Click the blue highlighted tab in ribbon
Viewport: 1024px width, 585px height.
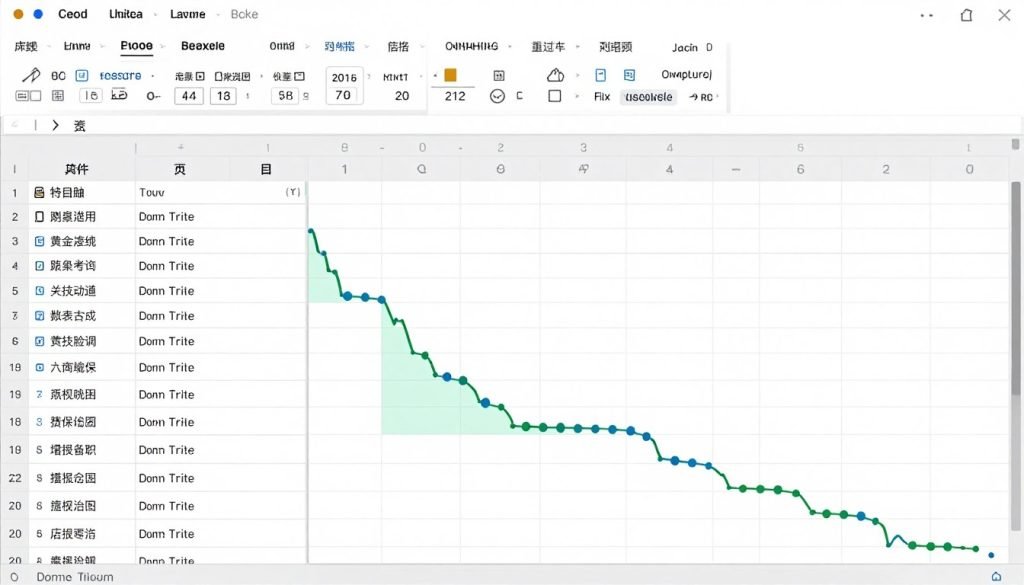point(339,46)
